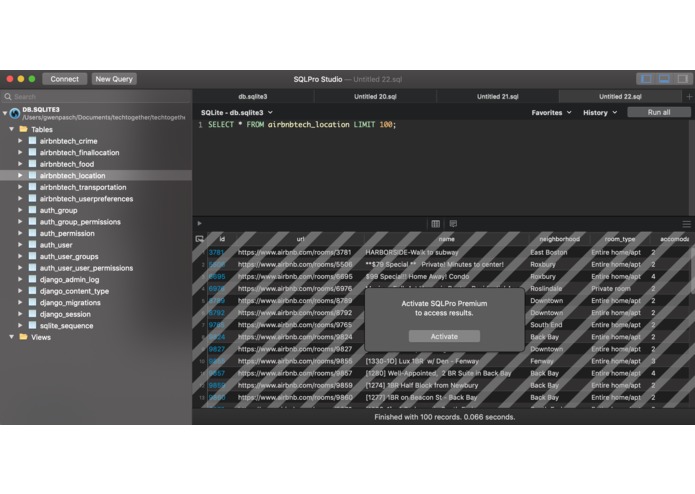
Task: Click into the SQL query editor line
Action: click(x=302, y=124)
